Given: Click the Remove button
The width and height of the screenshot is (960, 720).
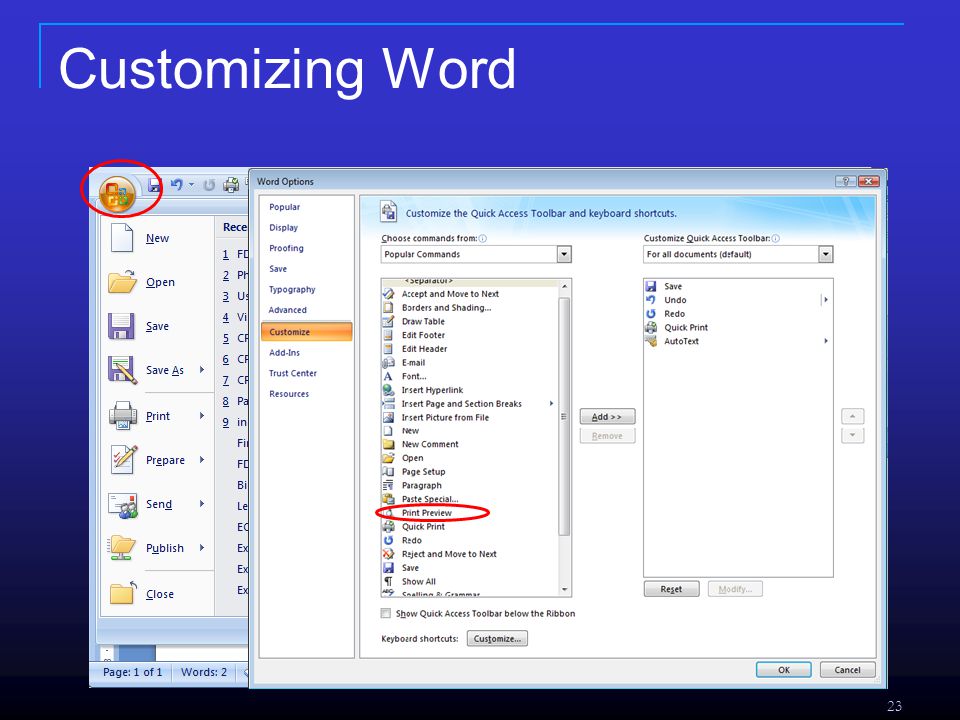Looking at the screenshot, I should tap(607, 436).
